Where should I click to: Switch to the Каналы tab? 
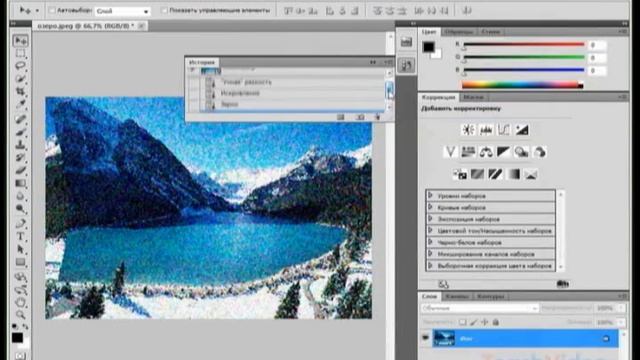pyautogui.click(x=457, y=296)
